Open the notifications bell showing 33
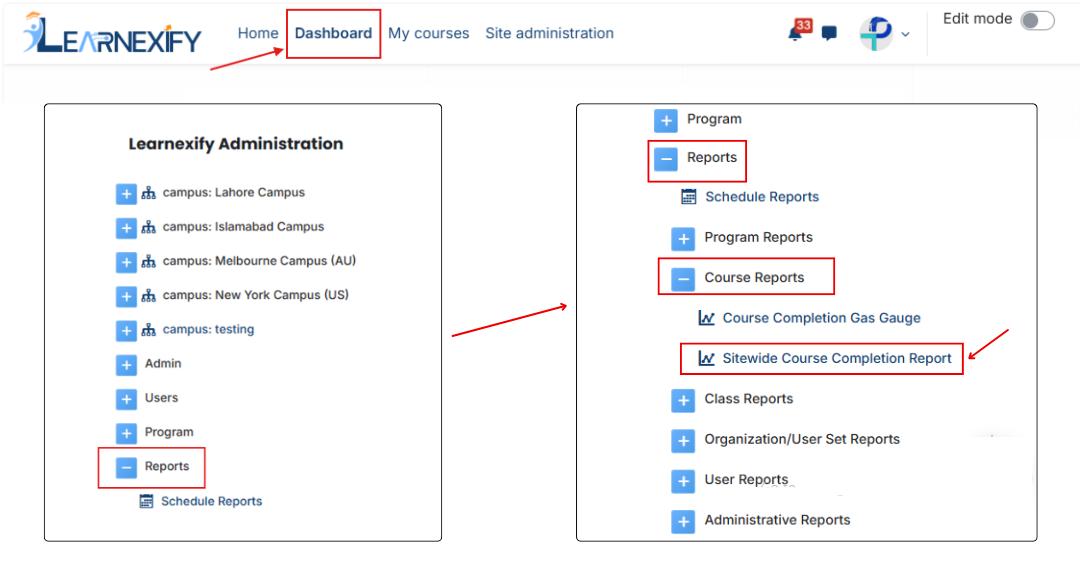Screen dimensions: 1080x566 coord(798,31)
